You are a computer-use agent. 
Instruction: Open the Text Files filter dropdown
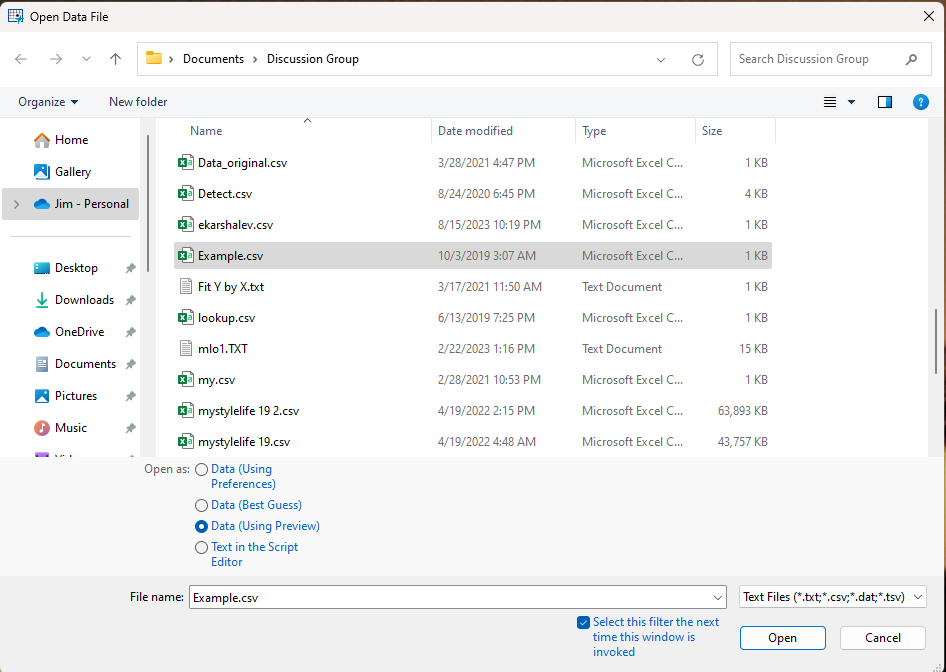pyautogui.click(x=833, y=597)
